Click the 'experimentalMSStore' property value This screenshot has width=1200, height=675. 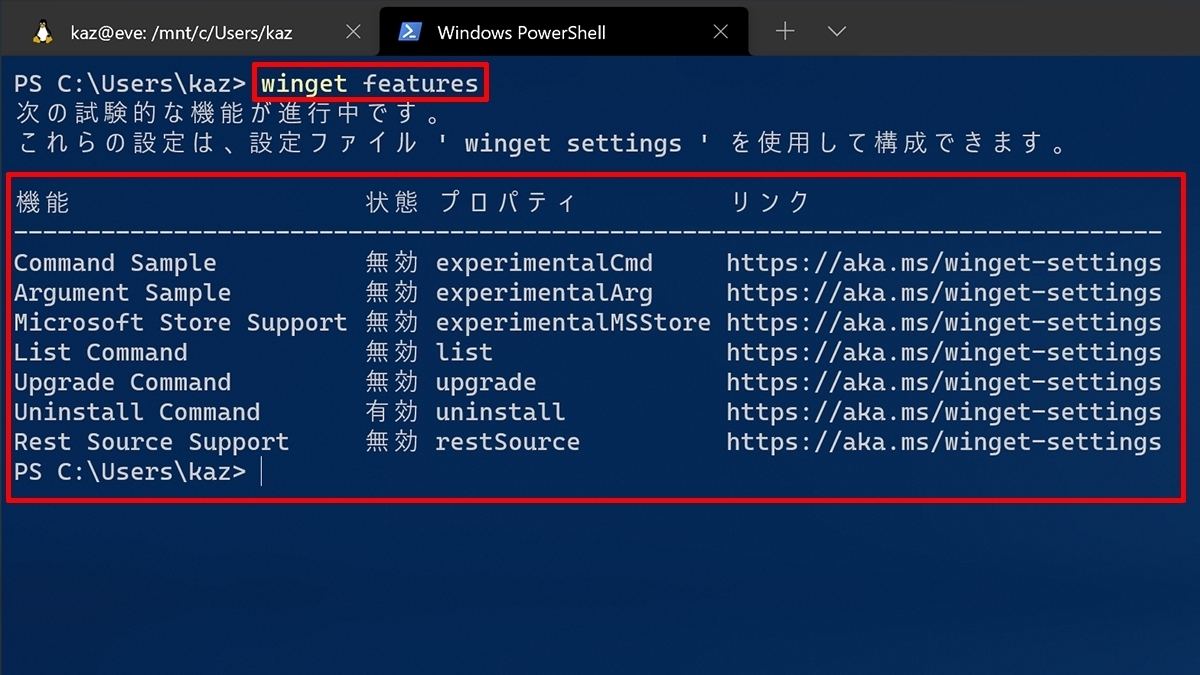(x=573, y=323)
